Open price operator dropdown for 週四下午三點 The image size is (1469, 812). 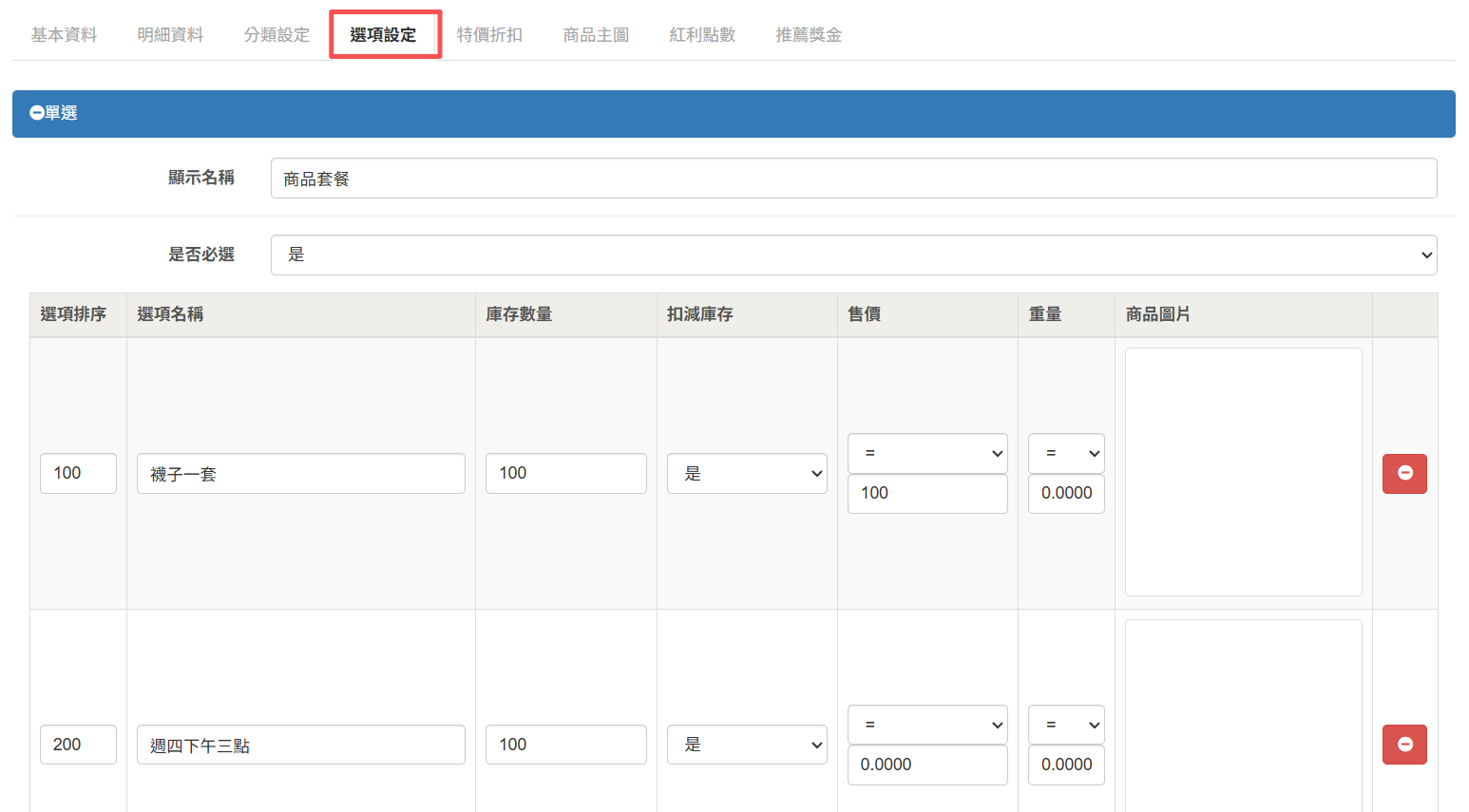[x=927, y=725]
